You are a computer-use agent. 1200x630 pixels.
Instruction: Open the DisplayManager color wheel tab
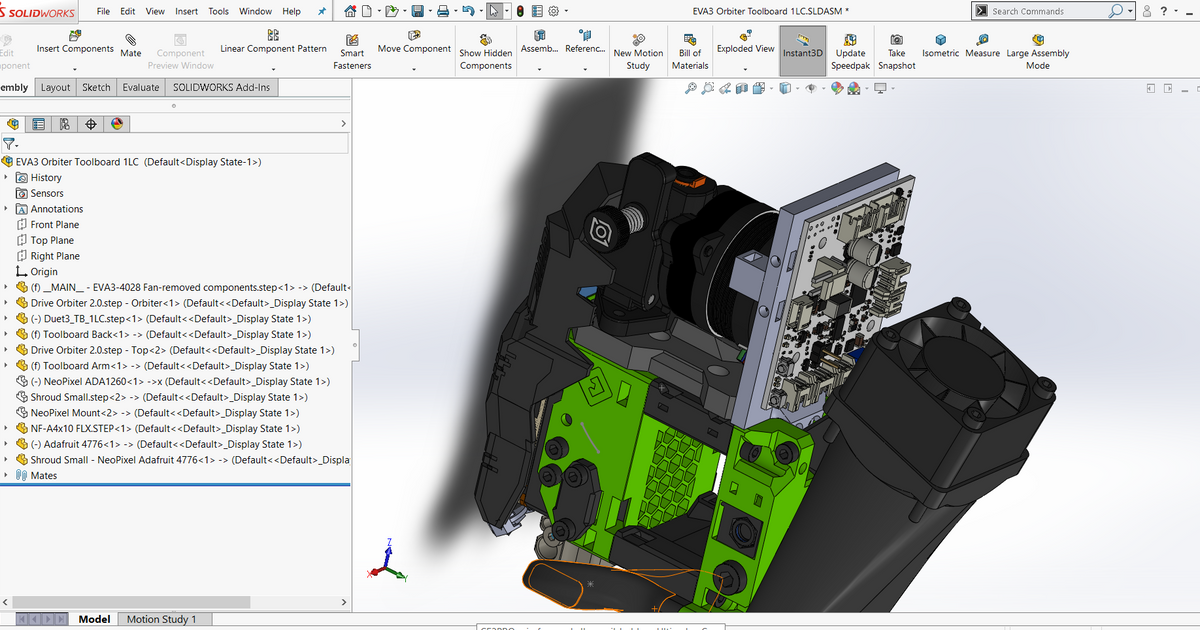click(x=117, y=124)
